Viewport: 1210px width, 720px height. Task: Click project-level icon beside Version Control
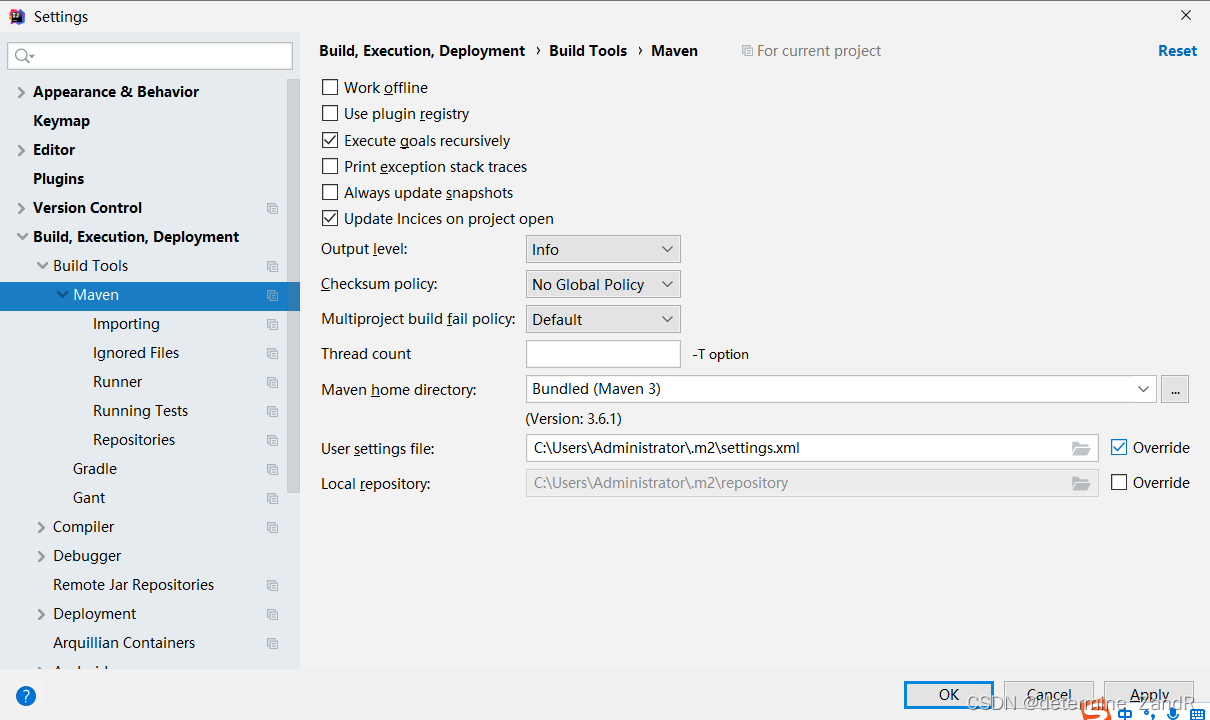pyautogui.click(x=272, y=208)
